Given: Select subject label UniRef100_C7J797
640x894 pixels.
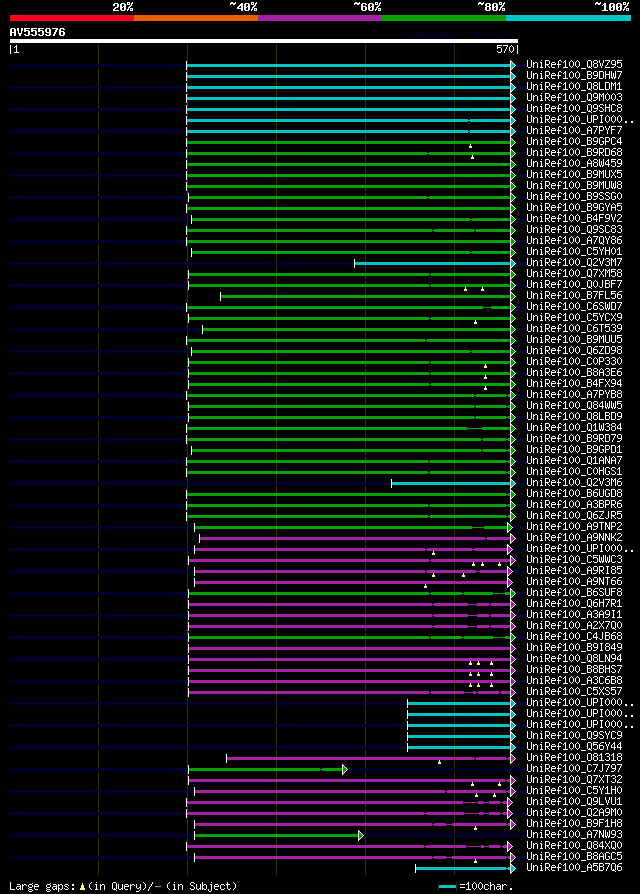Looking at the screenshot, I should pyautogui.click(x=574, y=769).
